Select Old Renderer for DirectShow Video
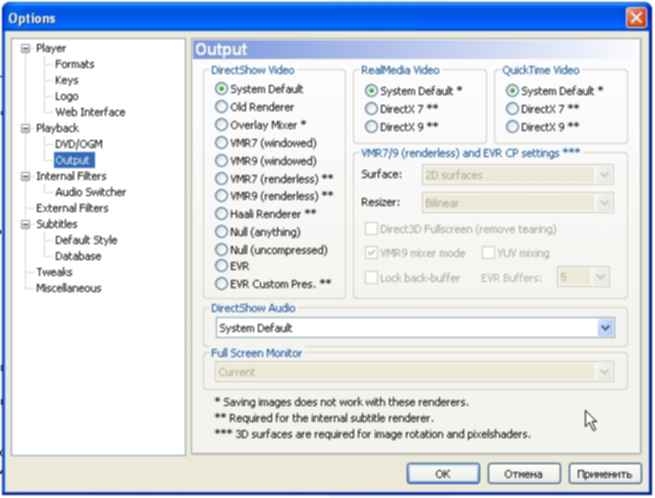 coord(222,107)
